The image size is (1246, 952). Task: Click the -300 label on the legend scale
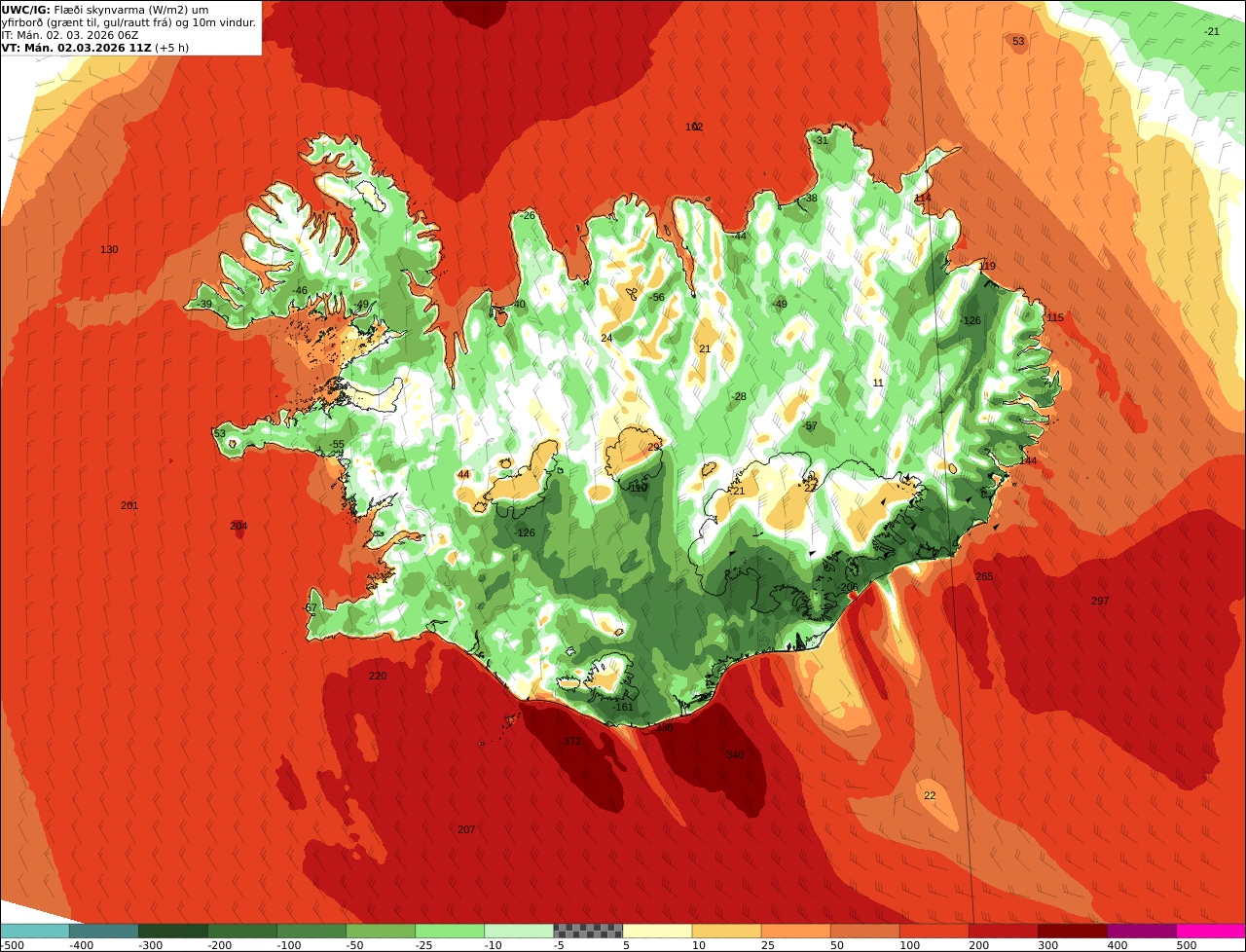[x=151, y=945]
